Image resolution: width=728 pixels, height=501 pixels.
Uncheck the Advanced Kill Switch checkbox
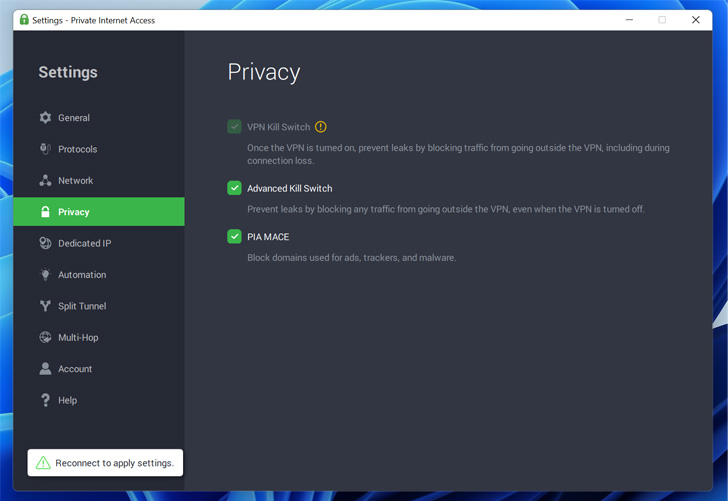tap(234, 188)
